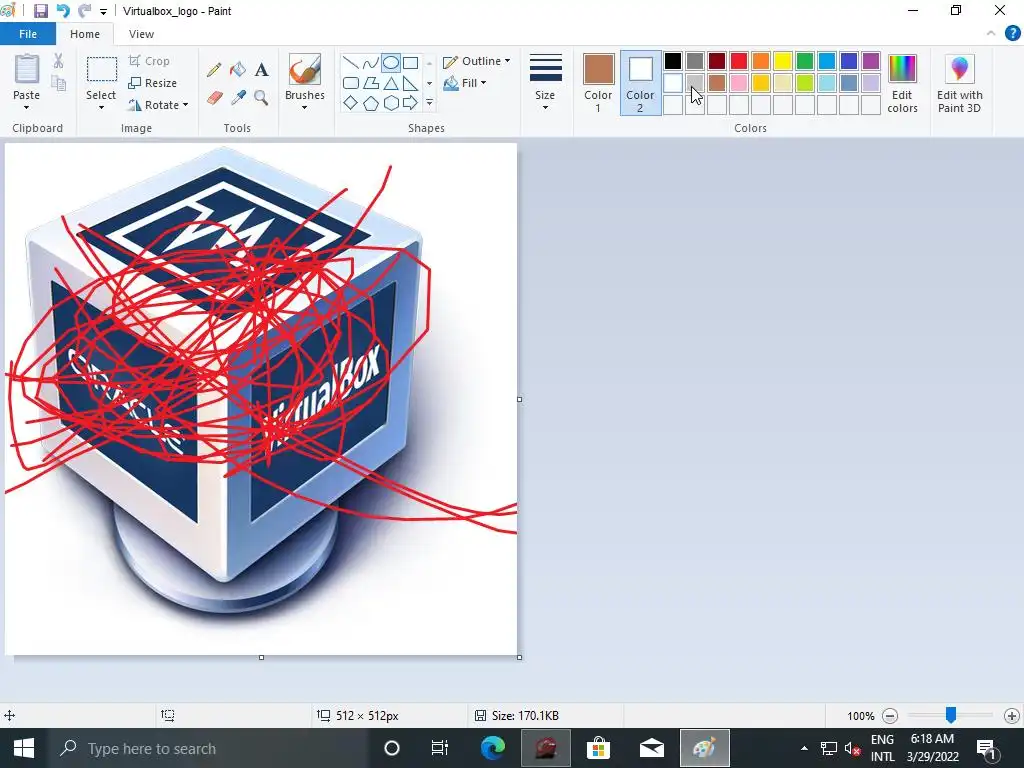Viewport: 1024px width, 768px height.
Task: Activate the Text tool
Action: (262, 69)
